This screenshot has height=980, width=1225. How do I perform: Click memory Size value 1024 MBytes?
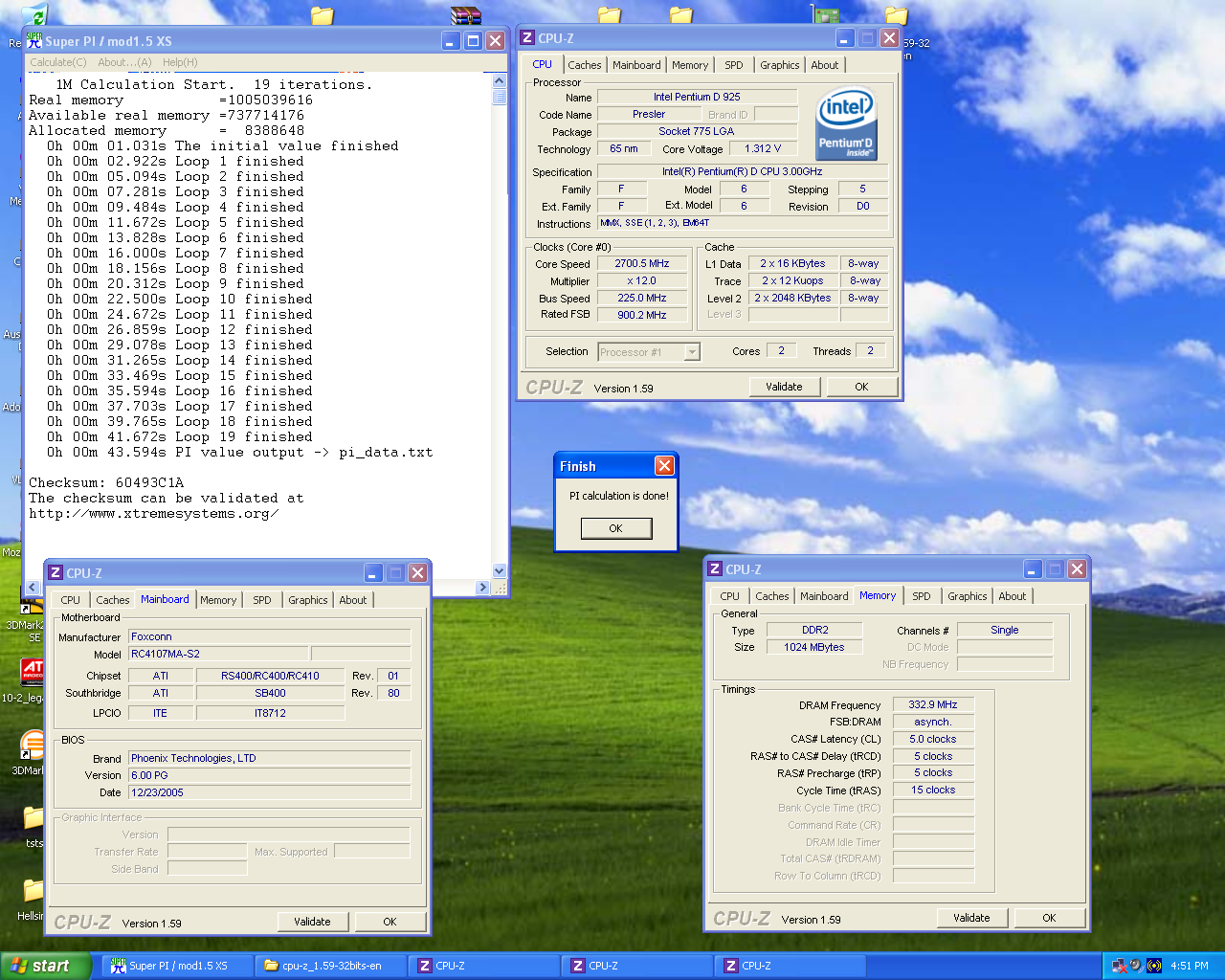(814, 647)
